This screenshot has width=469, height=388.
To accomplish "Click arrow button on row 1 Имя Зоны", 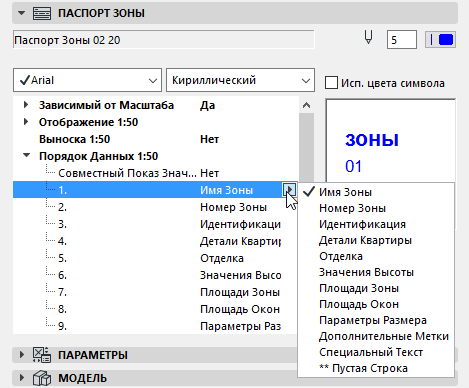I will pyautogui.click(x=289, y=190).
